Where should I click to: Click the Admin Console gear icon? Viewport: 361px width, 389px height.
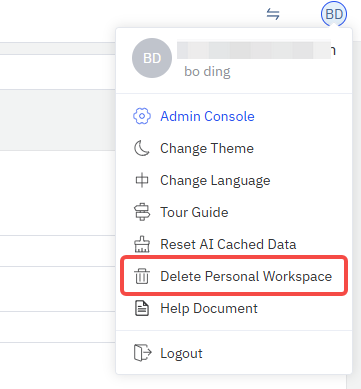point(142,116)
